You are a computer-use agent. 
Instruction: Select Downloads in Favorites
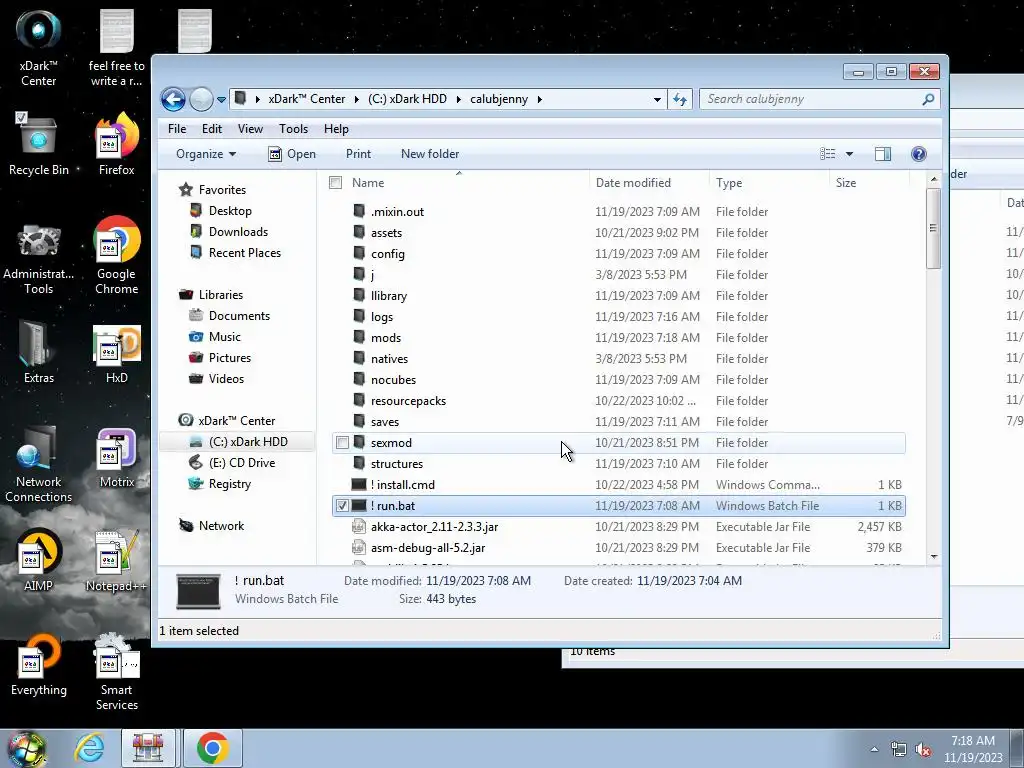(x=229, y=232)
